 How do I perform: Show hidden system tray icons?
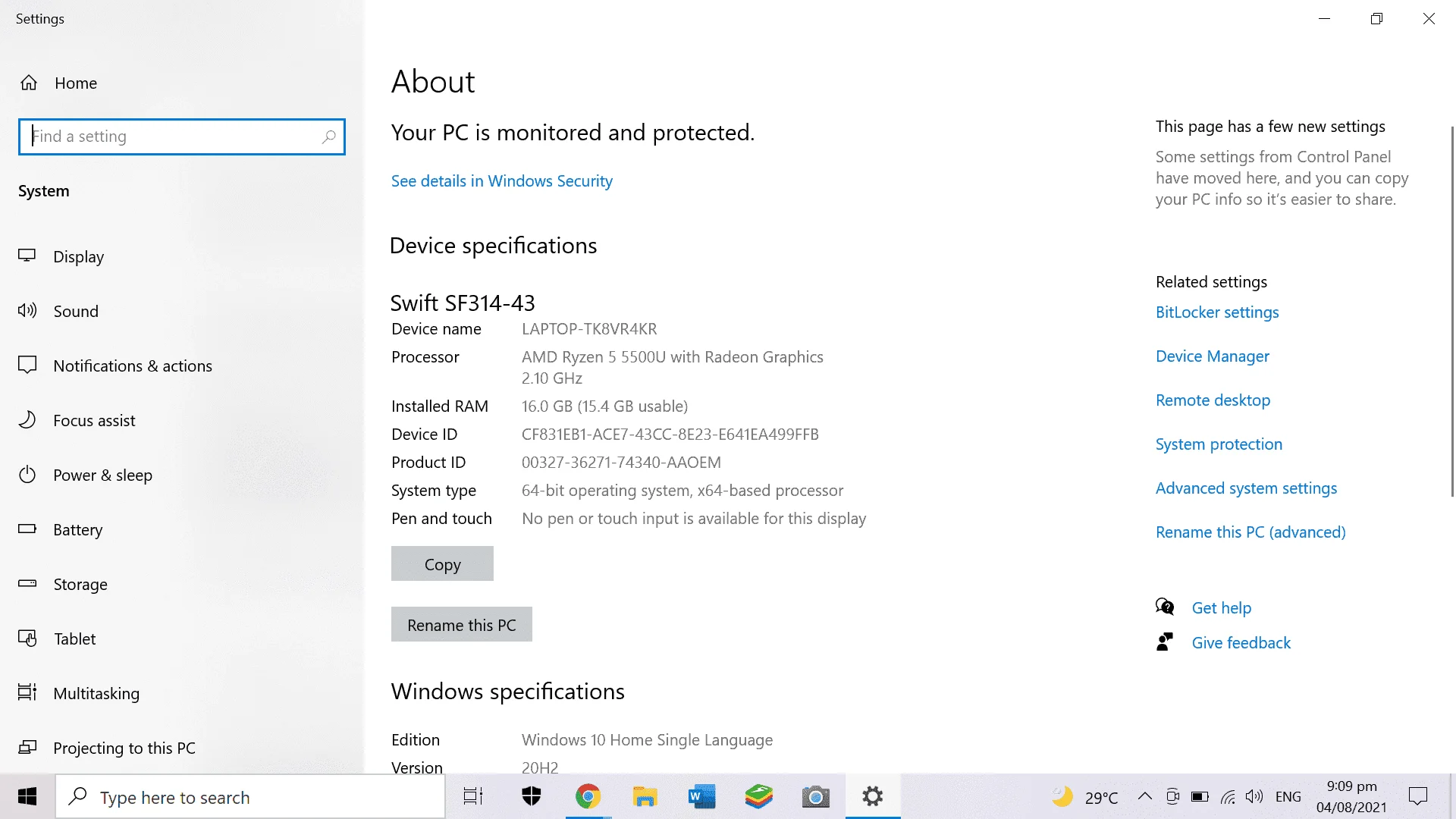click(x=1145, y=796)
